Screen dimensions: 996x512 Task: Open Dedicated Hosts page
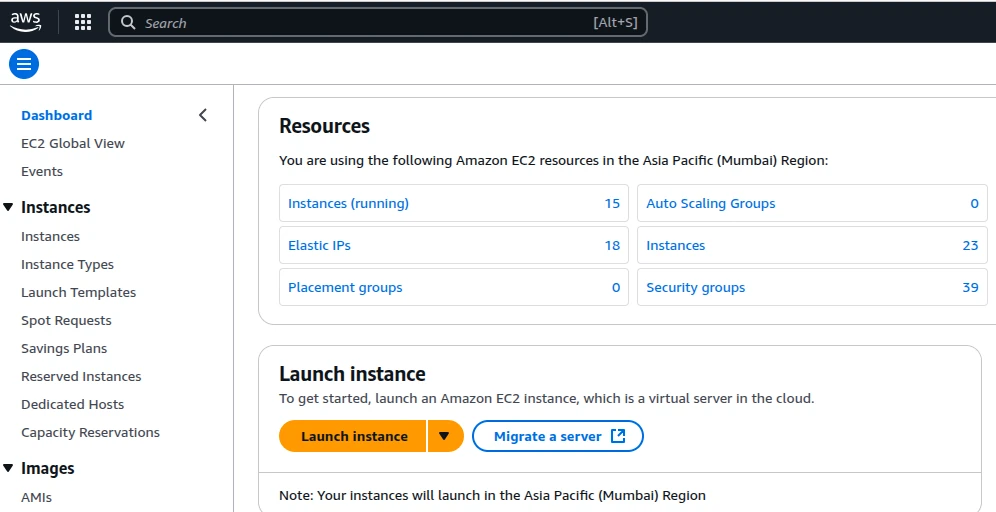(72, 404)
